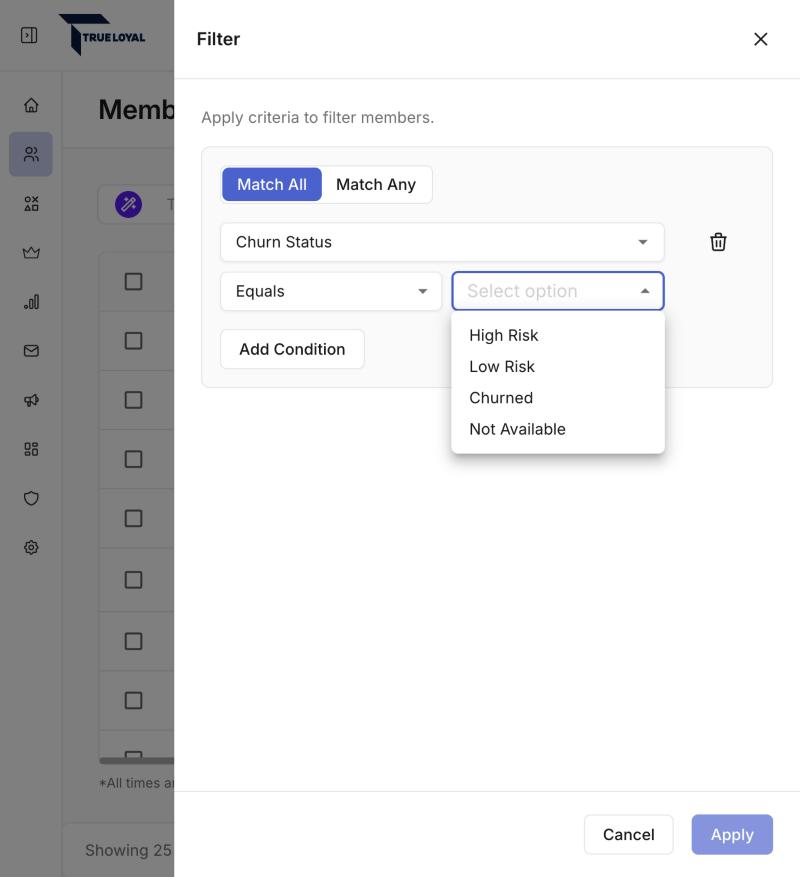Go to Home via house icon
Screen dimensions: 800x877
click(31, 105)
